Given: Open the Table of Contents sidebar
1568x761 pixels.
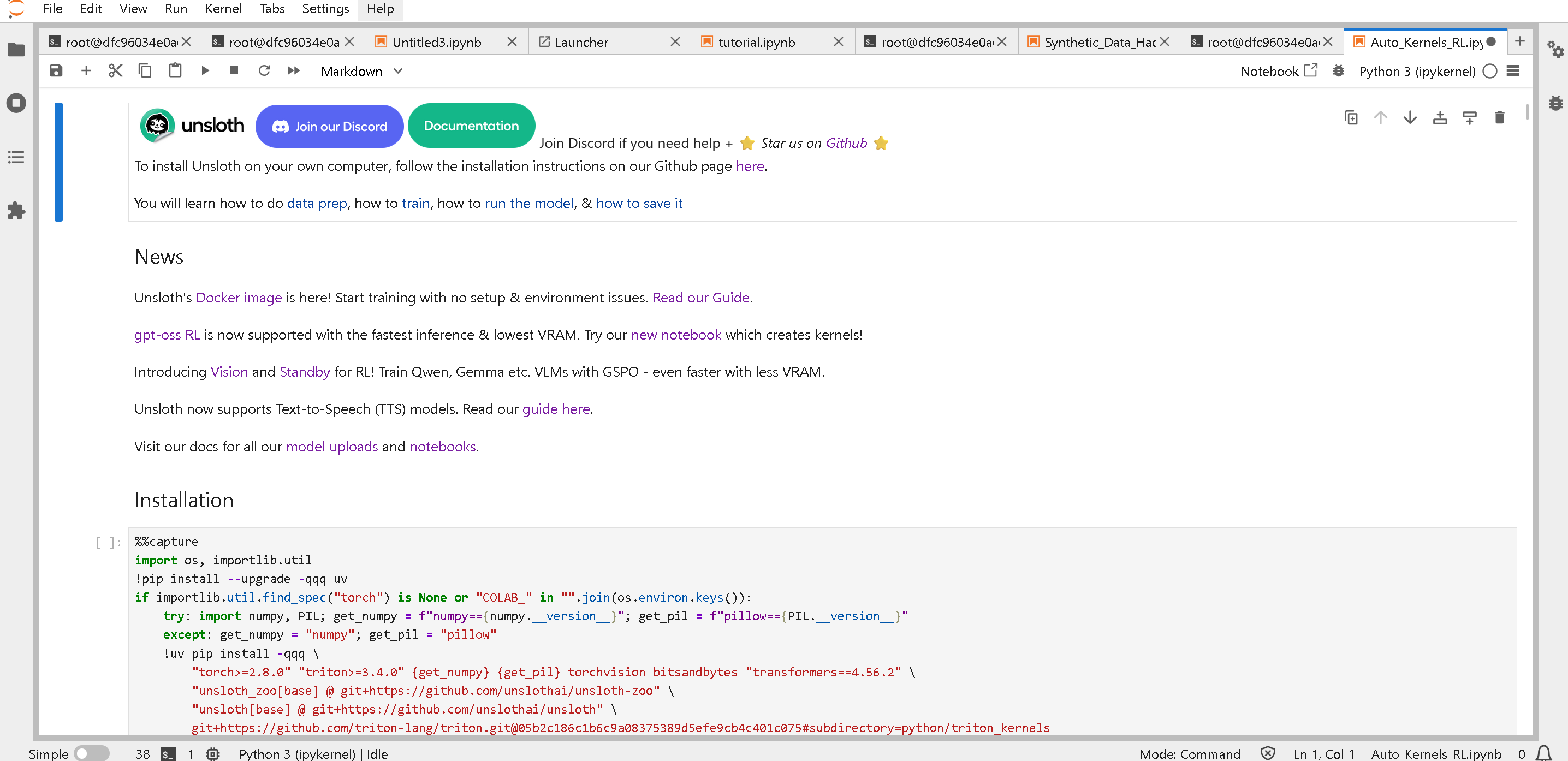Looking at the screenshot, I should pyautogui.click(x=16, y=157).
